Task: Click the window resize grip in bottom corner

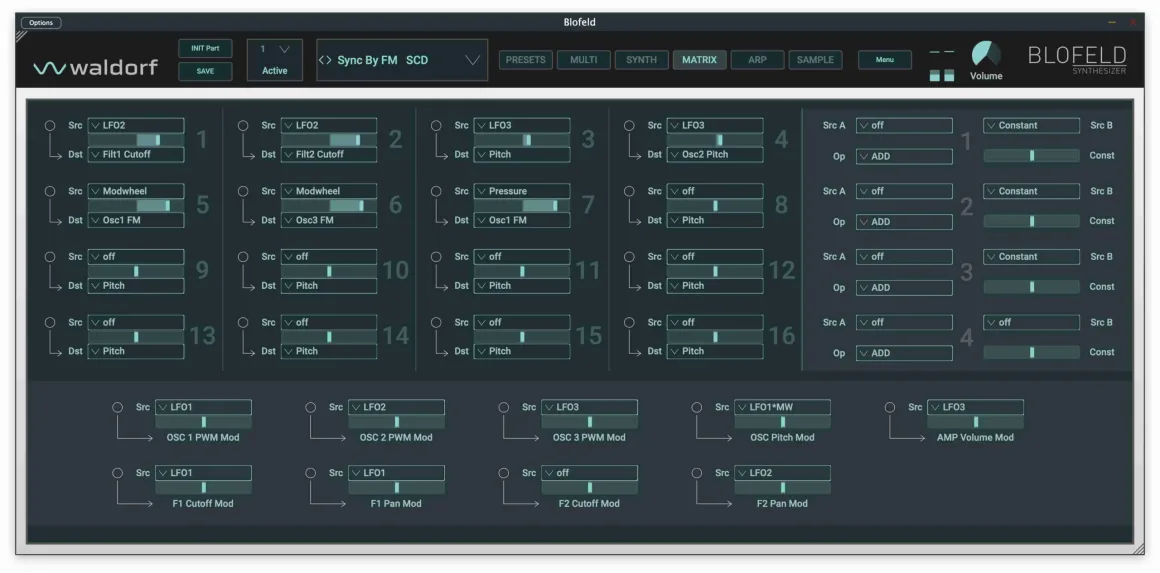Action: tap(1137, 549)
